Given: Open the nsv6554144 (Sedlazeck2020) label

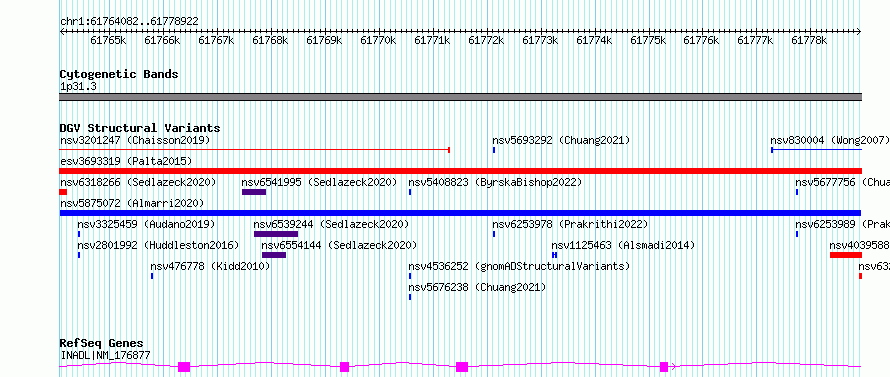Looking at the screenshot, I should click(x=339, y=245).
